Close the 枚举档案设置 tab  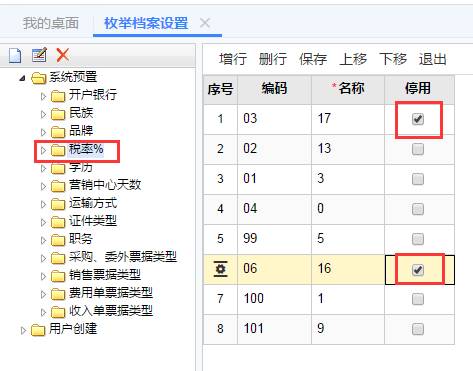[x=205, y=23]
